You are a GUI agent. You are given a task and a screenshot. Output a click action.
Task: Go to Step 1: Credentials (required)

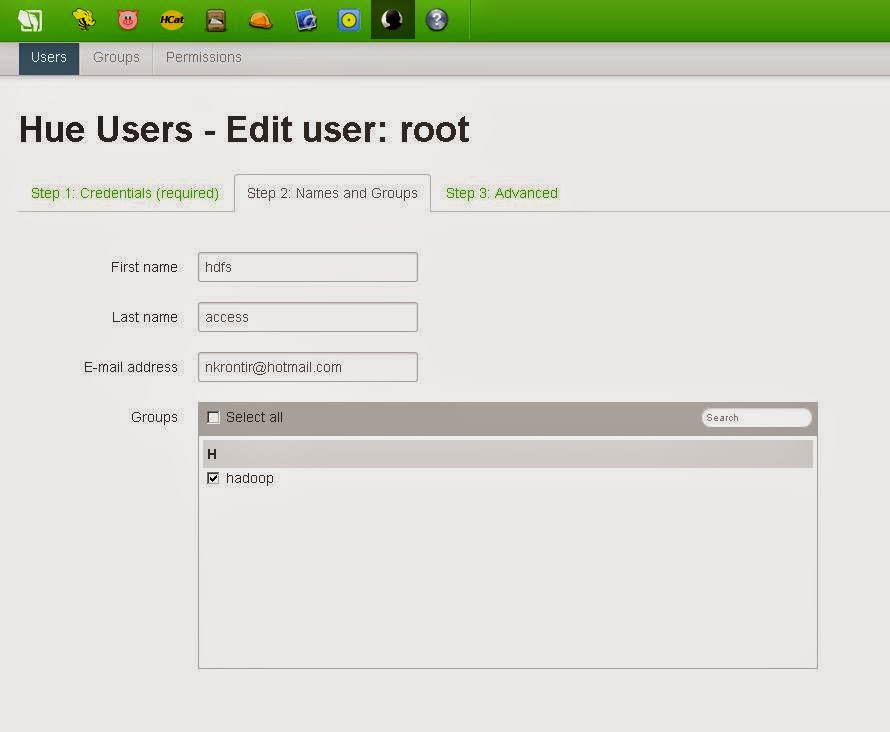click(125, 193)
